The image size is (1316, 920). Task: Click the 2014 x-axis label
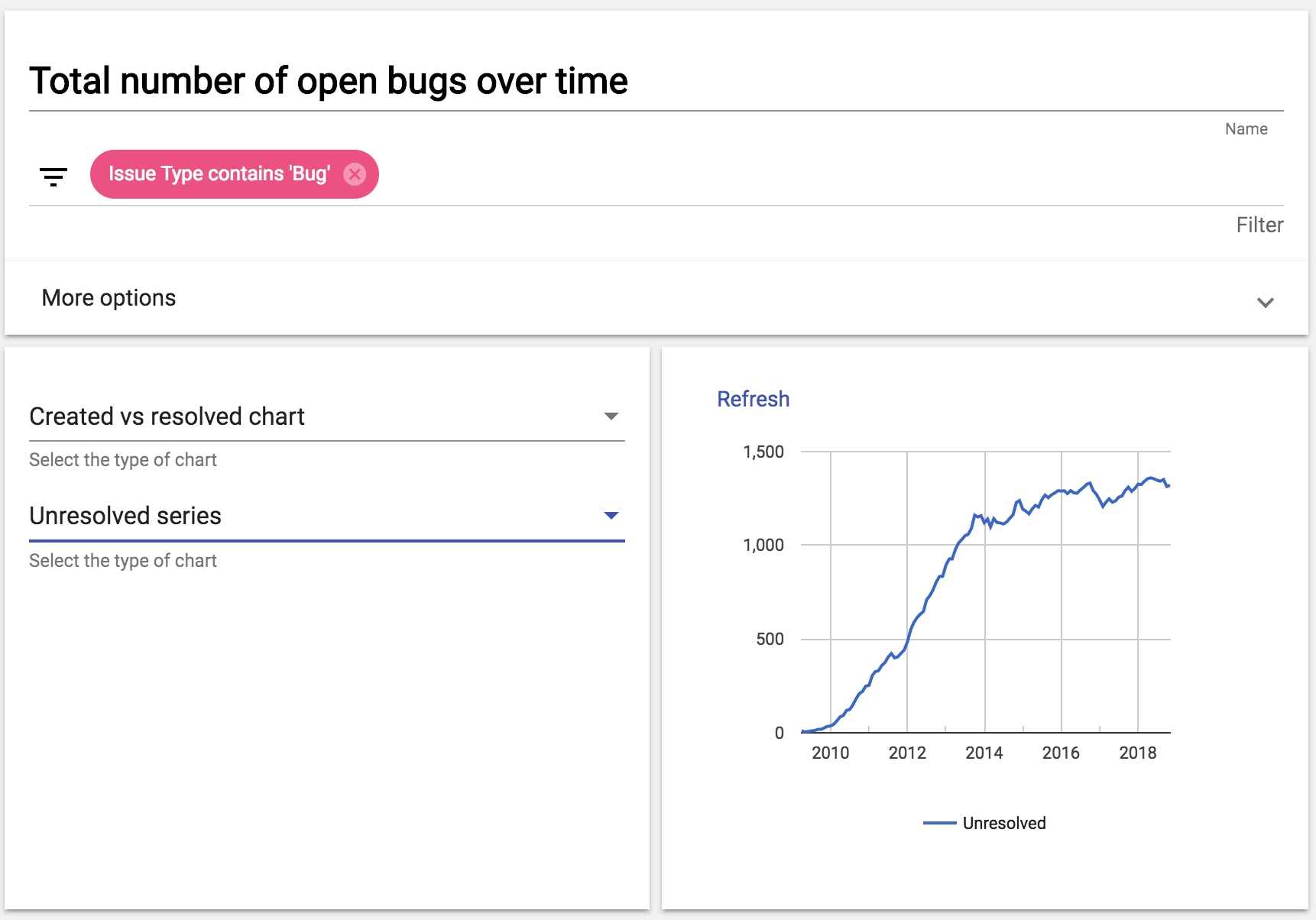[984, 753]
